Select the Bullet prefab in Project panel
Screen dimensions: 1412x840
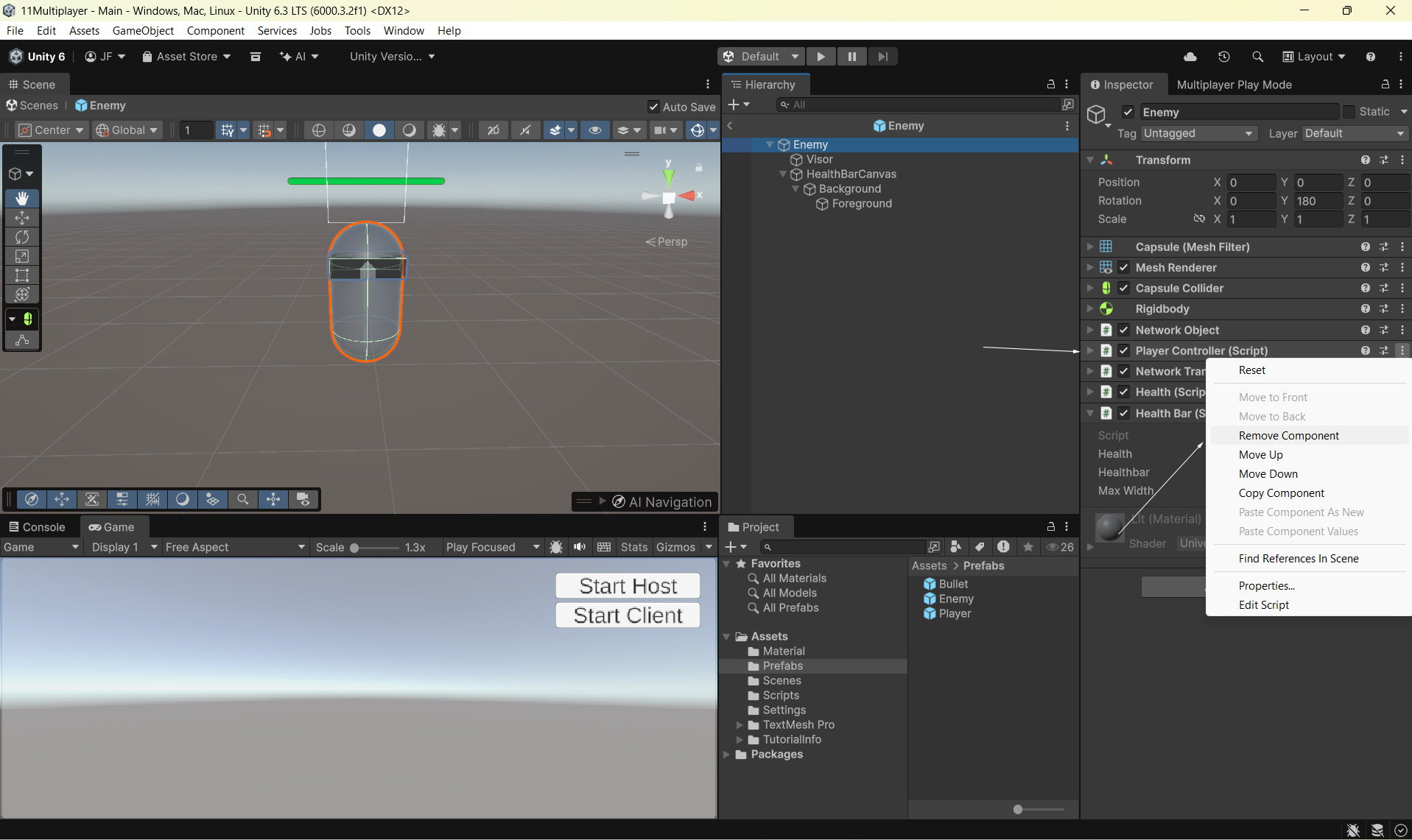[x=953, y=584]
